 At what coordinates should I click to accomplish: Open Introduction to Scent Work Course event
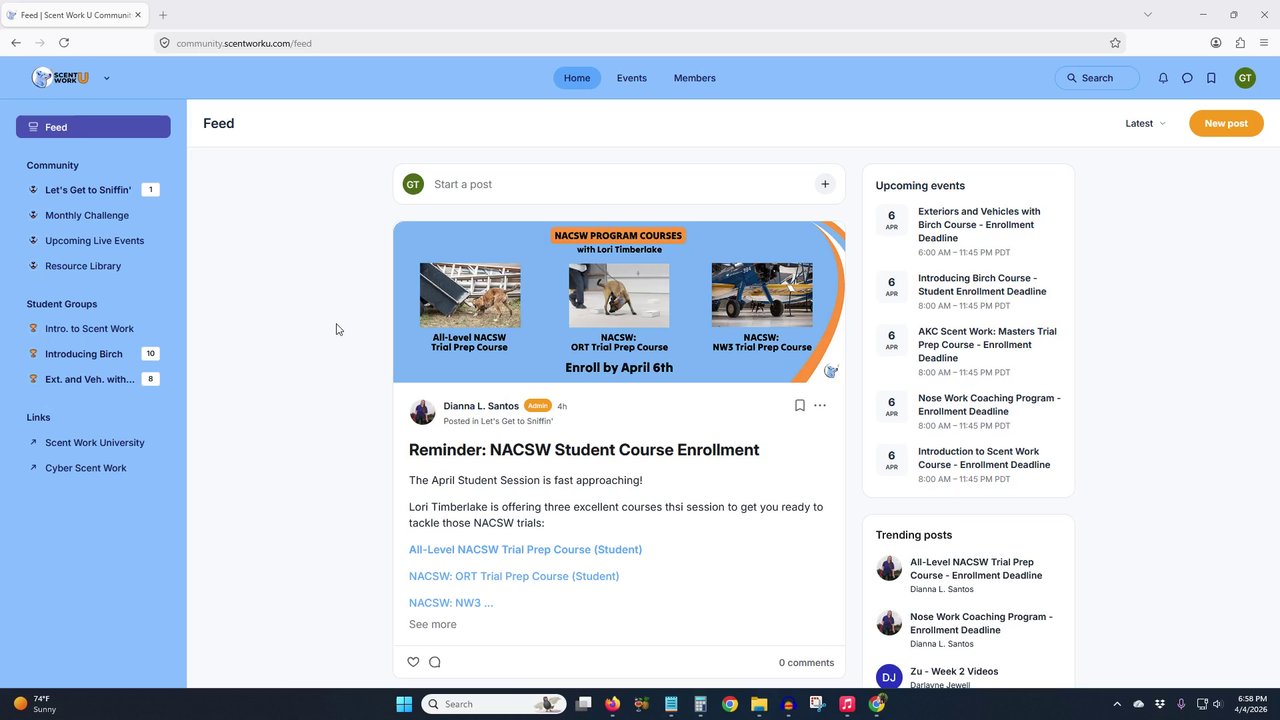984,458
